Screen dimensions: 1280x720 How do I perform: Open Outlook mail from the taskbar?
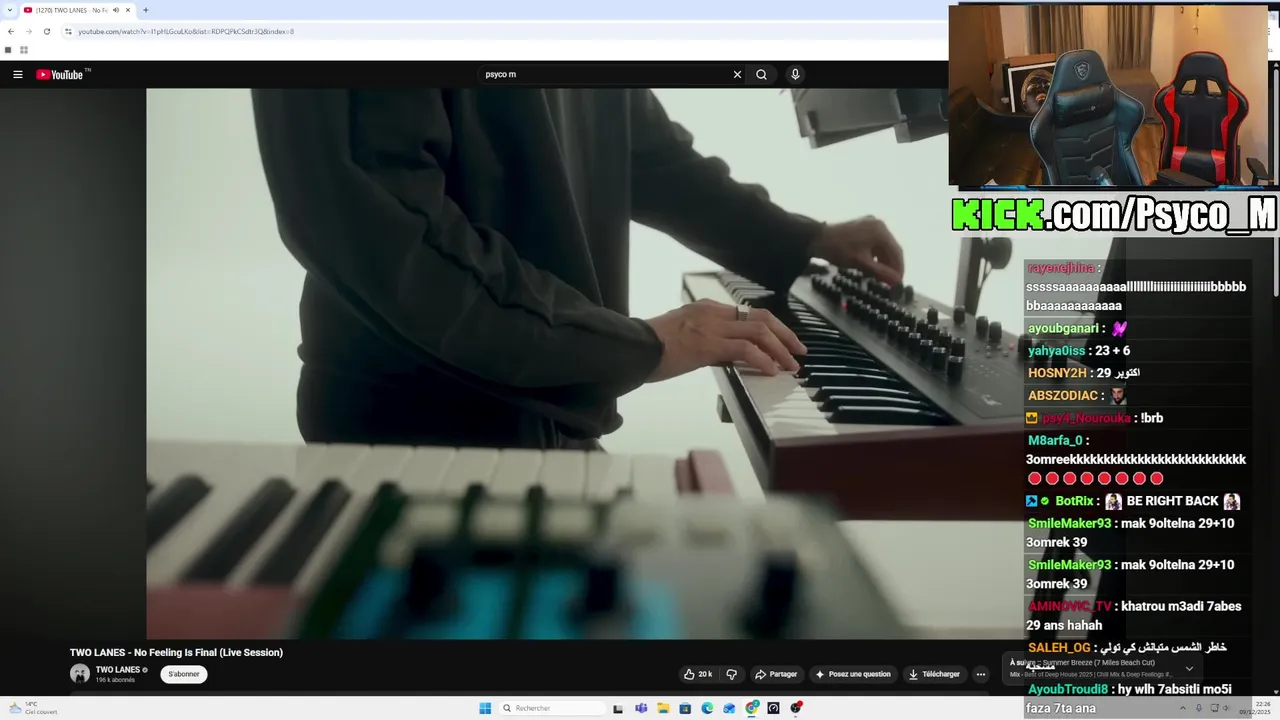(729, 708)
